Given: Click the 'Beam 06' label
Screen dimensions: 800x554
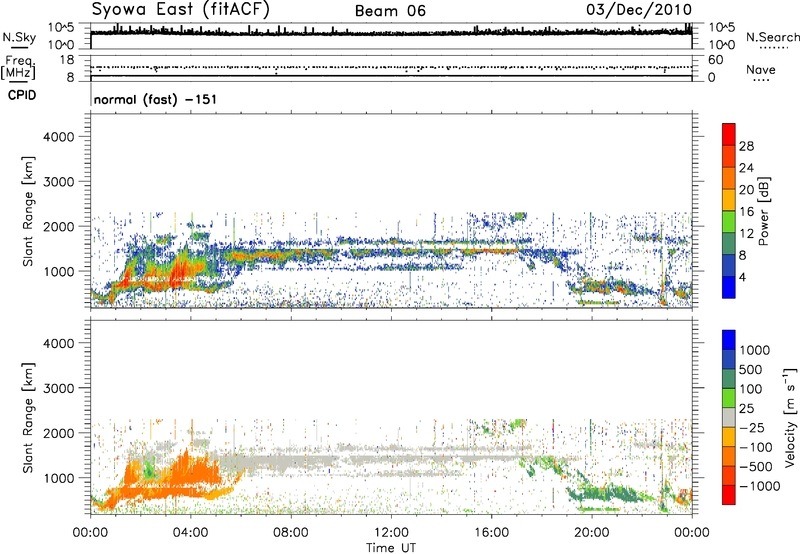Looking at the screenshot, I should point(390,11).
